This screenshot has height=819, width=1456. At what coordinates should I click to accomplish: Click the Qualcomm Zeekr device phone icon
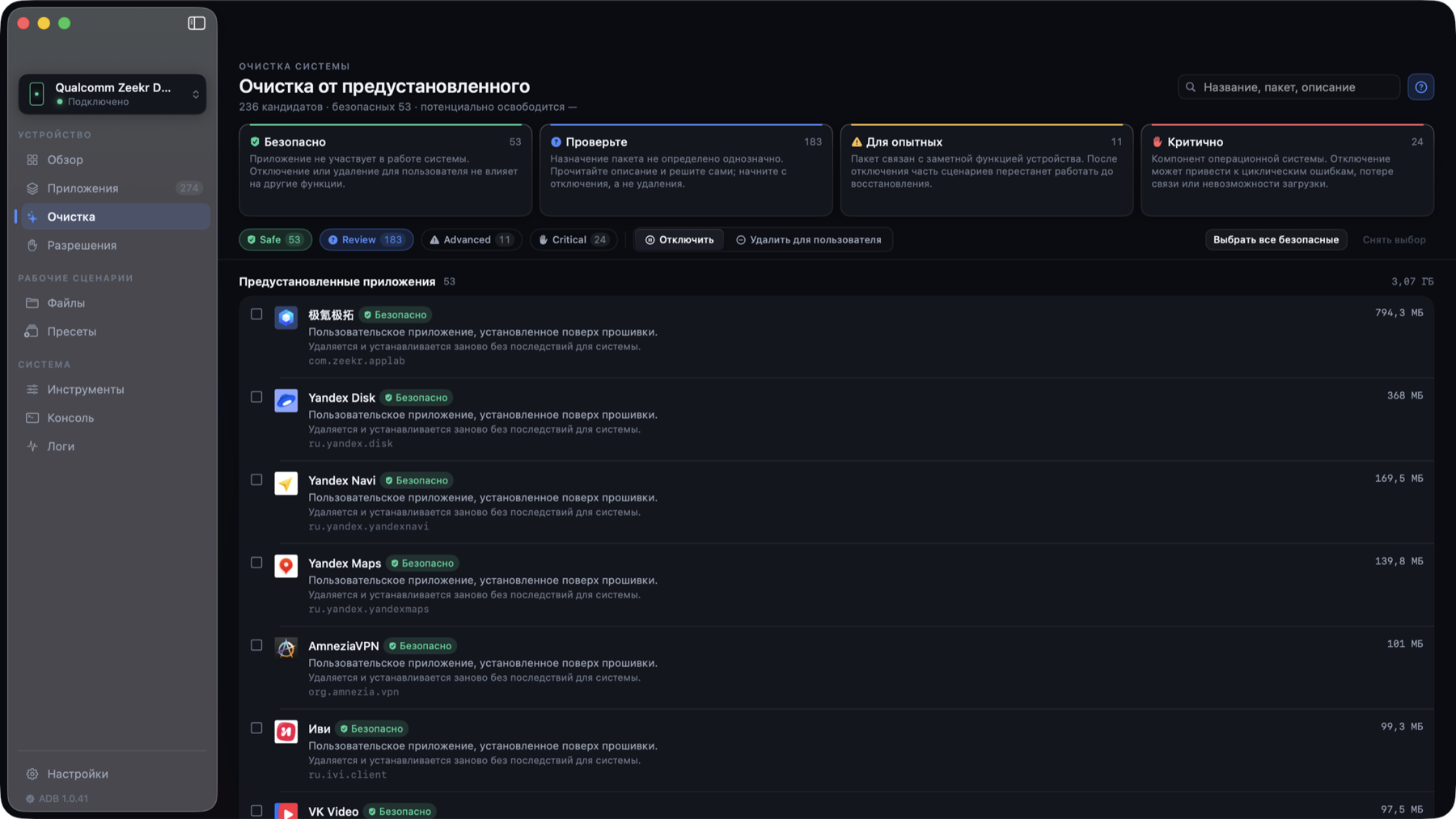pyautogui.click(x=36, y=94)
